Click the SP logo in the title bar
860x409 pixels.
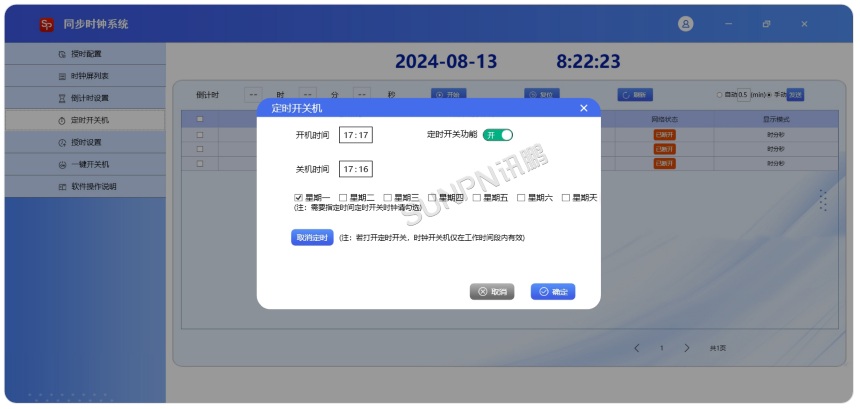pos(47,24)
